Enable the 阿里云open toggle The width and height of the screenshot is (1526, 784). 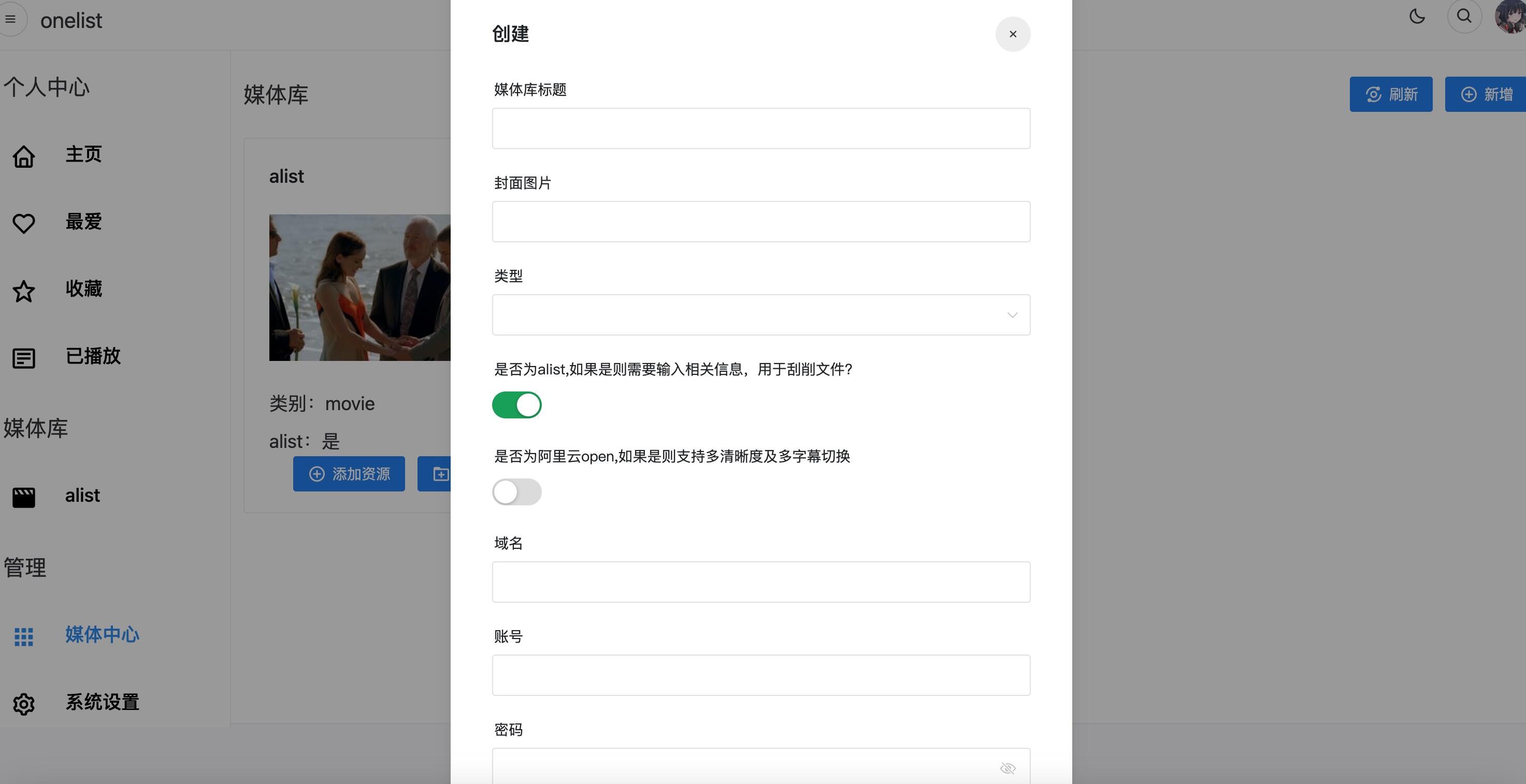[516, 491]
